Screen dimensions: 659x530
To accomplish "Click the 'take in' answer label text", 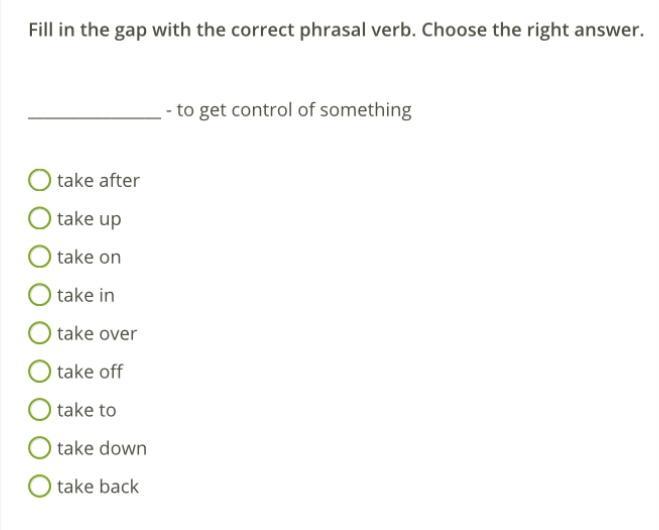I will pyautogui.click(x=86, y=295).
